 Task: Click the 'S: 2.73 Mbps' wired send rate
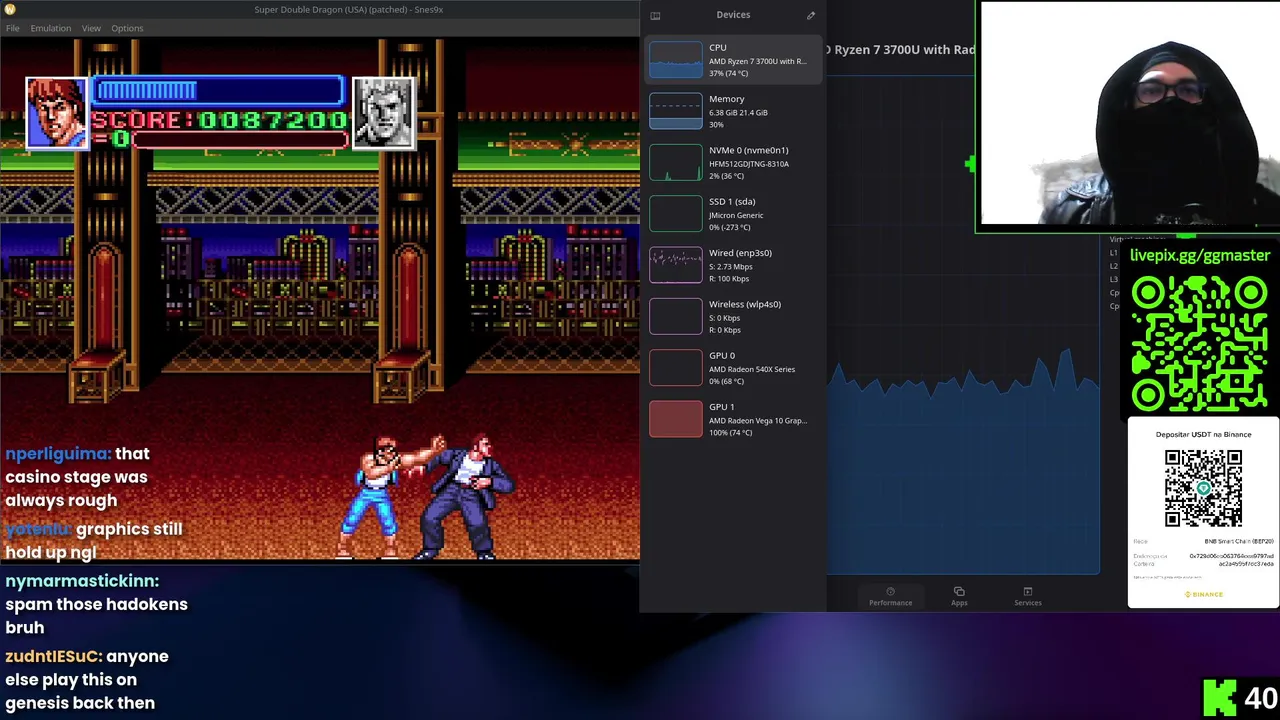click(730, 266)
